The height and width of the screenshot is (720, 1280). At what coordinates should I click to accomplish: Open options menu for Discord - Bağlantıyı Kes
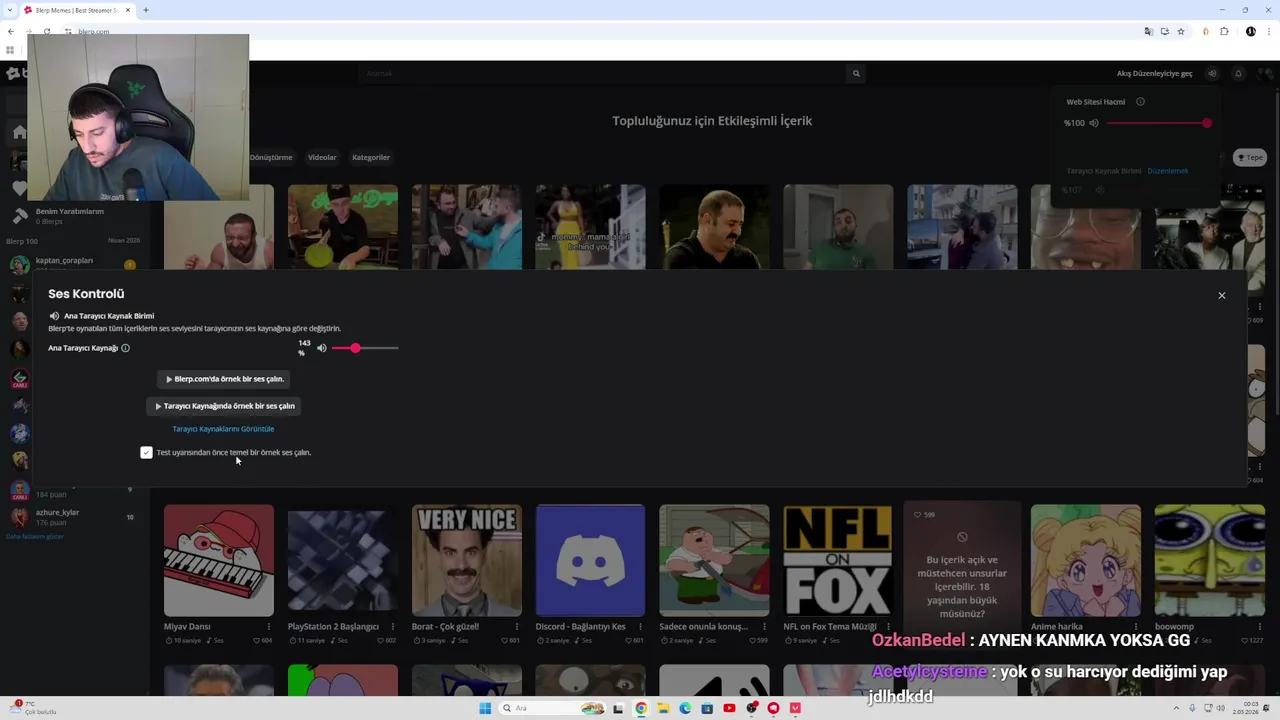tap(641, 627)
